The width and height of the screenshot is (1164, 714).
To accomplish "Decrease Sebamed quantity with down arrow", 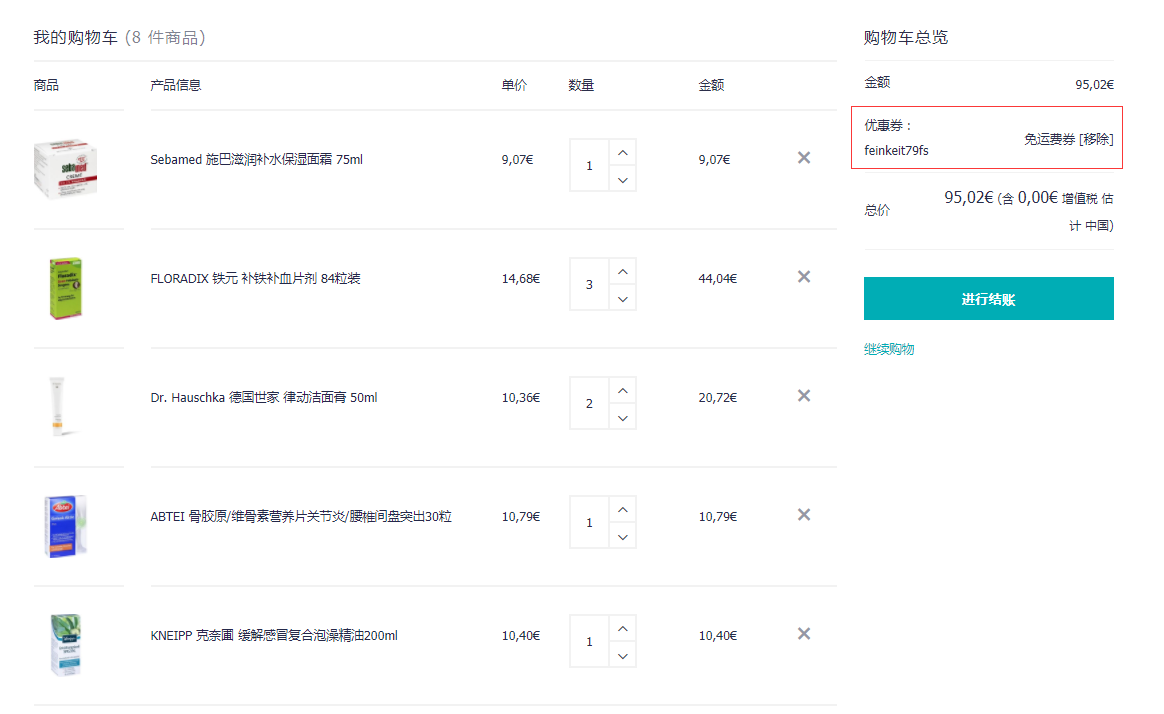I will click(623, 180).
